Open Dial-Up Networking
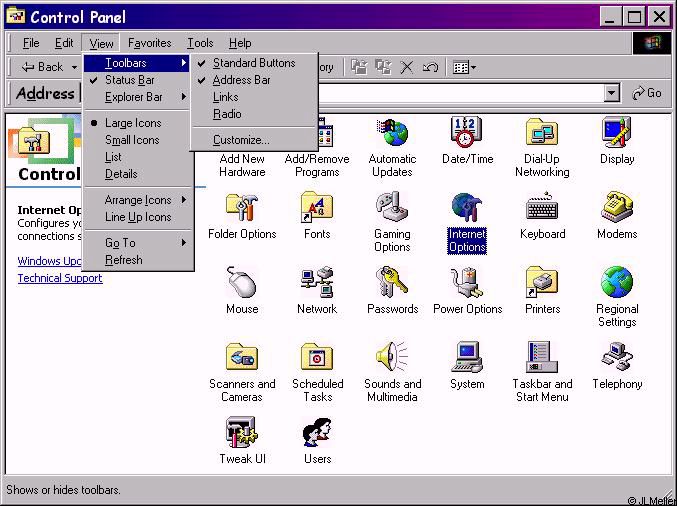The image size is (677, 506). coord(542,147)
